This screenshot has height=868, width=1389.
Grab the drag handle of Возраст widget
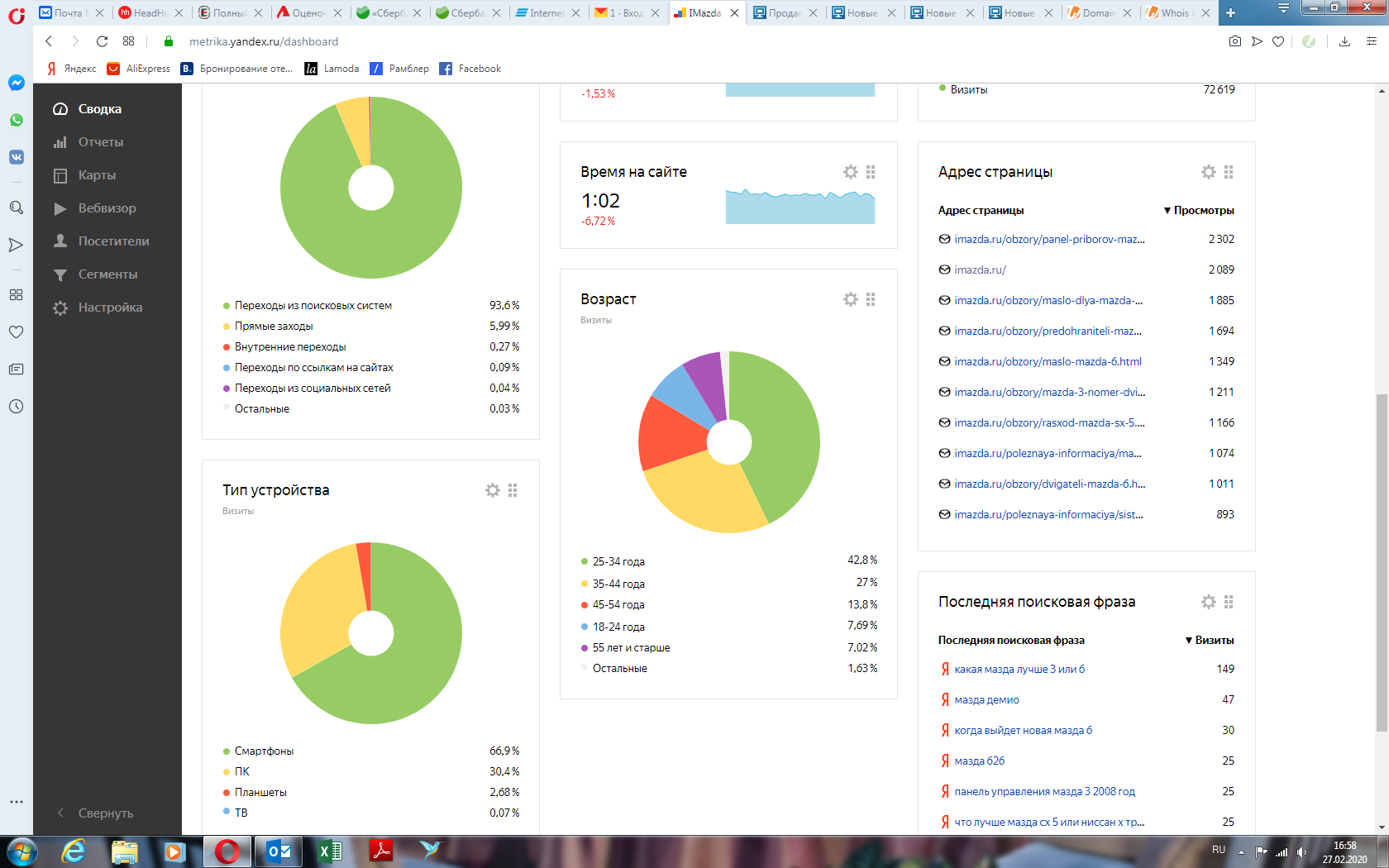[x=871, y=299]
